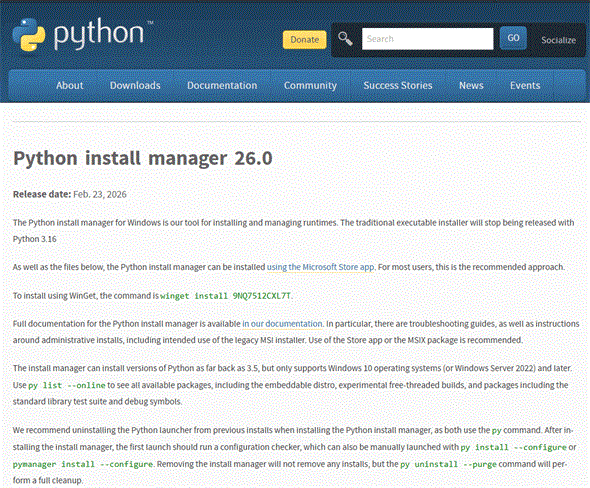Click the 'py list --online' code text

pos(67,385)
